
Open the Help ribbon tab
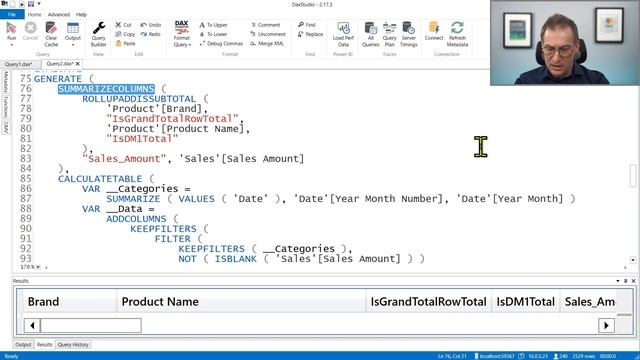81,14
